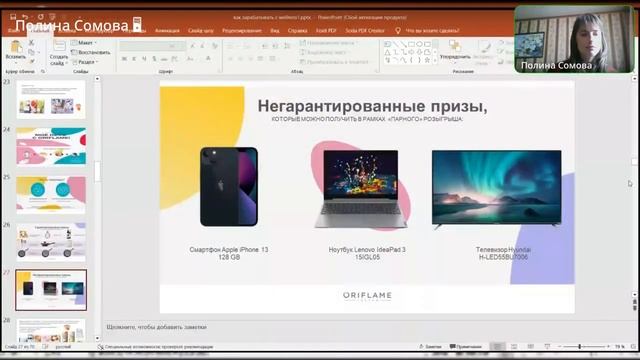Image resolution: width=640 pixels, height=360 pixels.
Task: Toggle text shadow (S) formatting
Action: [154, 59]
